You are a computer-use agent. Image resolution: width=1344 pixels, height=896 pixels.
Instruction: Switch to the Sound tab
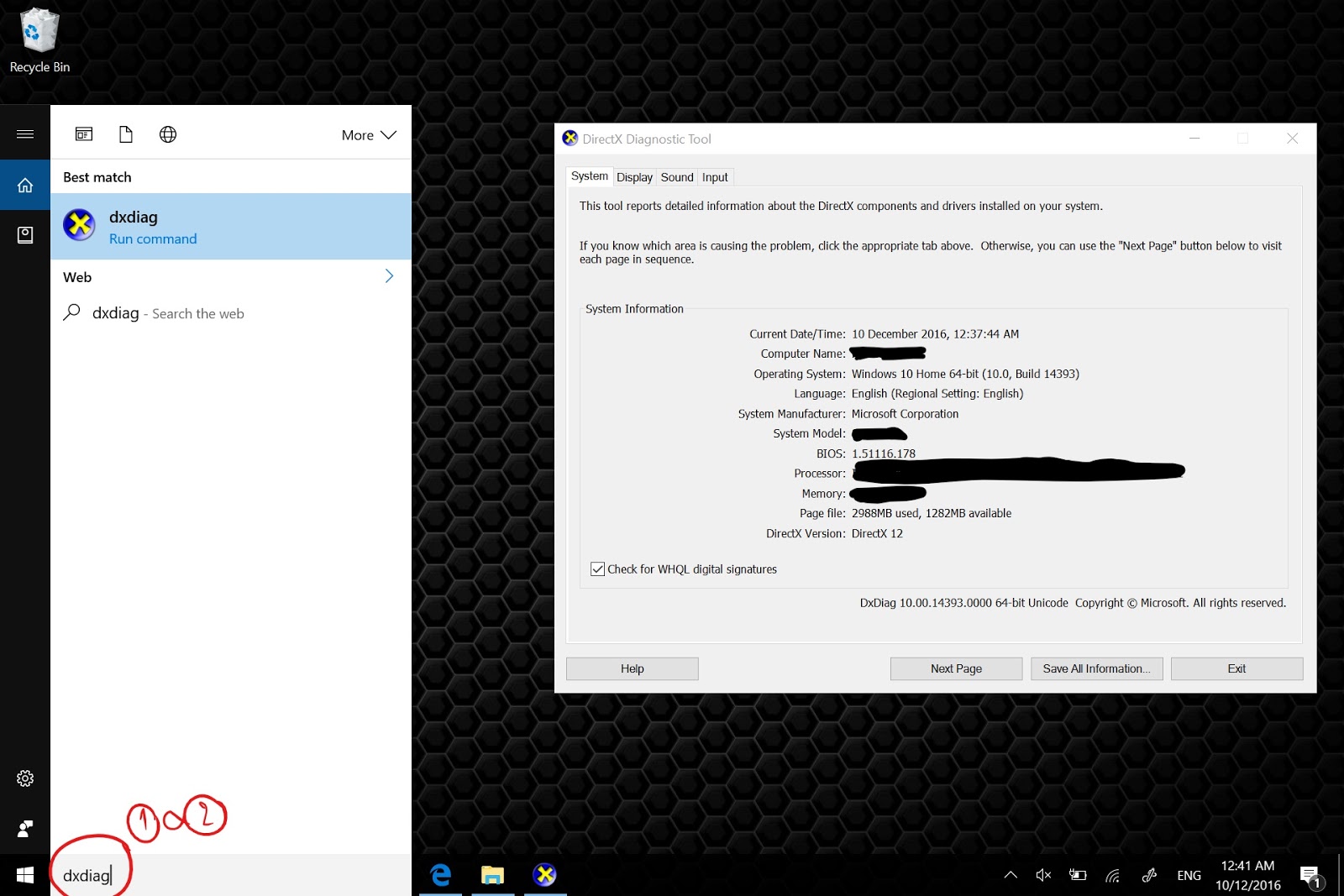tap(677, 177)
